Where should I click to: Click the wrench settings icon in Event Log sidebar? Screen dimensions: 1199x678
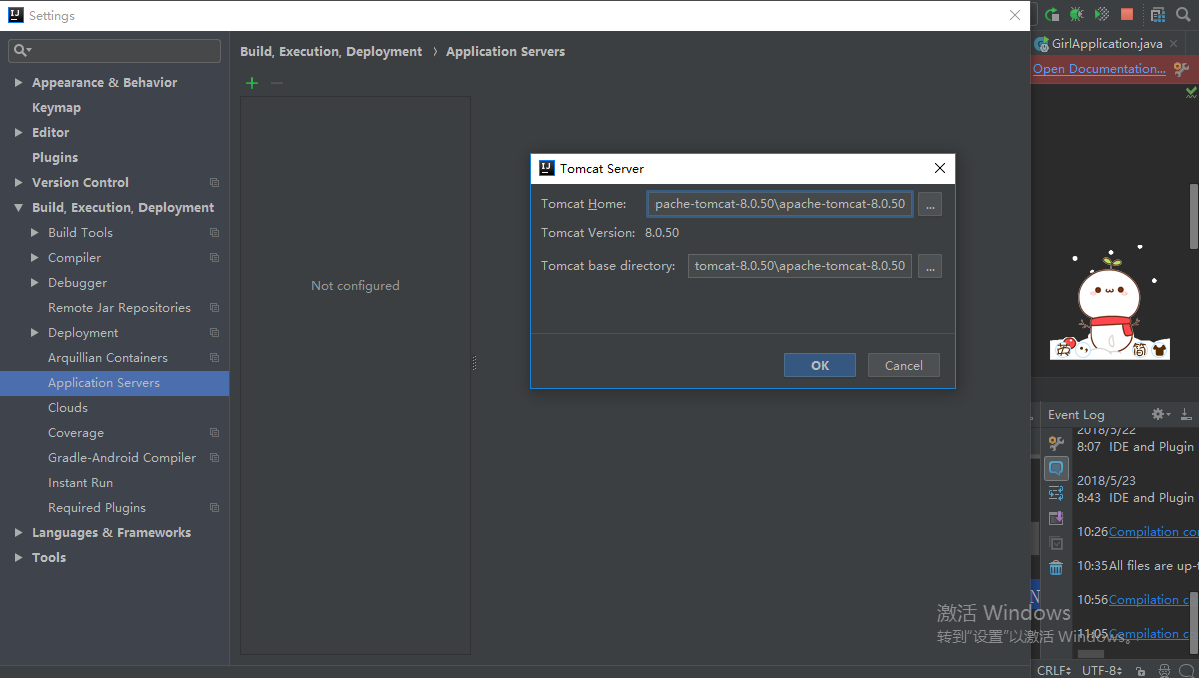click(x=1056, y=443)
